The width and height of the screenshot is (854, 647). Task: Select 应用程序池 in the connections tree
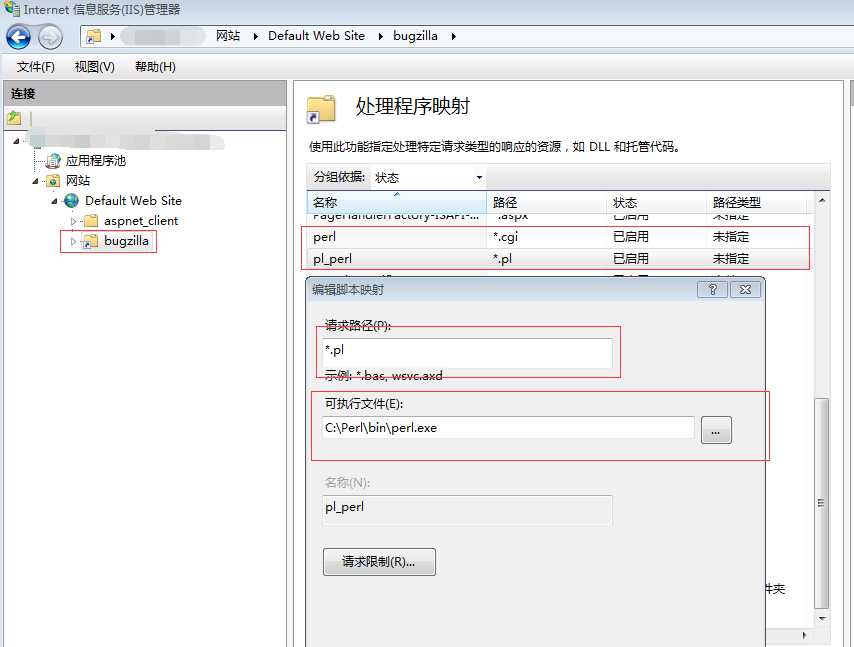point(96,161)
